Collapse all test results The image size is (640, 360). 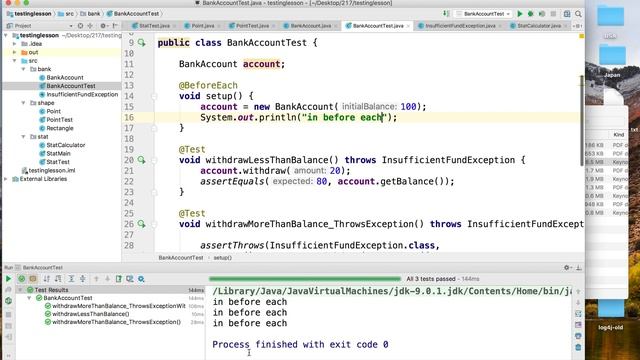pyautogui.click(x=83, y=279)
